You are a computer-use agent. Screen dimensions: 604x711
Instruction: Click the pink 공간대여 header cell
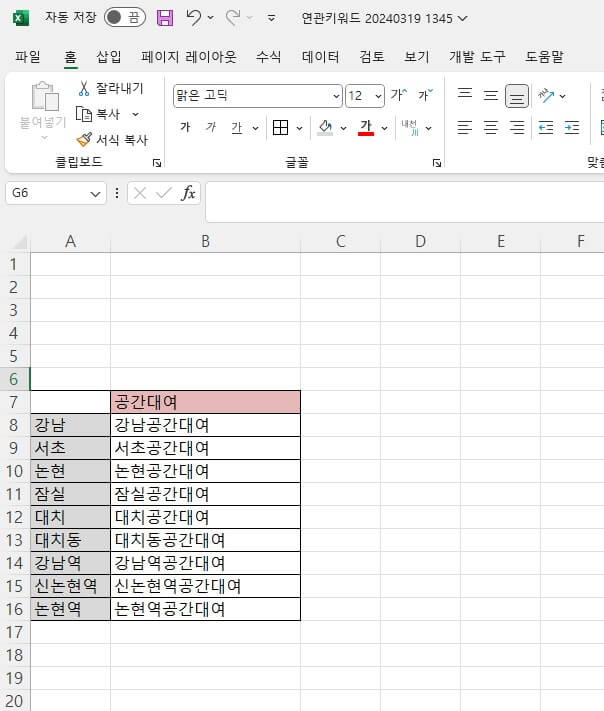coord(205,402)
